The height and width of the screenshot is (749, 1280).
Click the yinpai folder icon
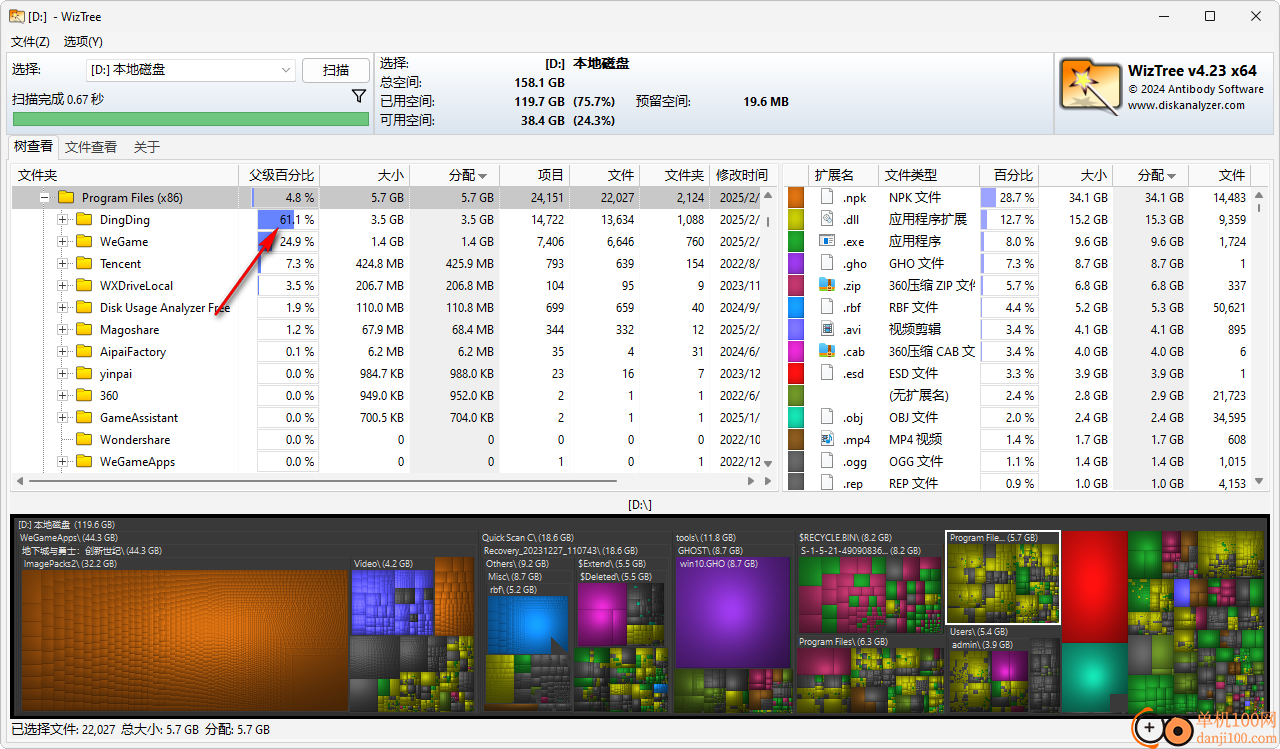[85, 374]
